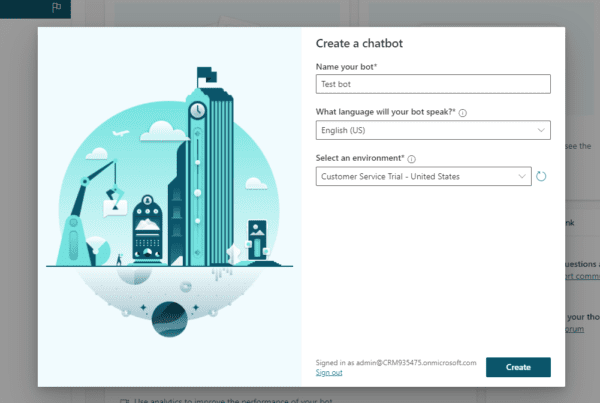Click chevron of Customer Service Trial combo box

[x=522, y=177]
